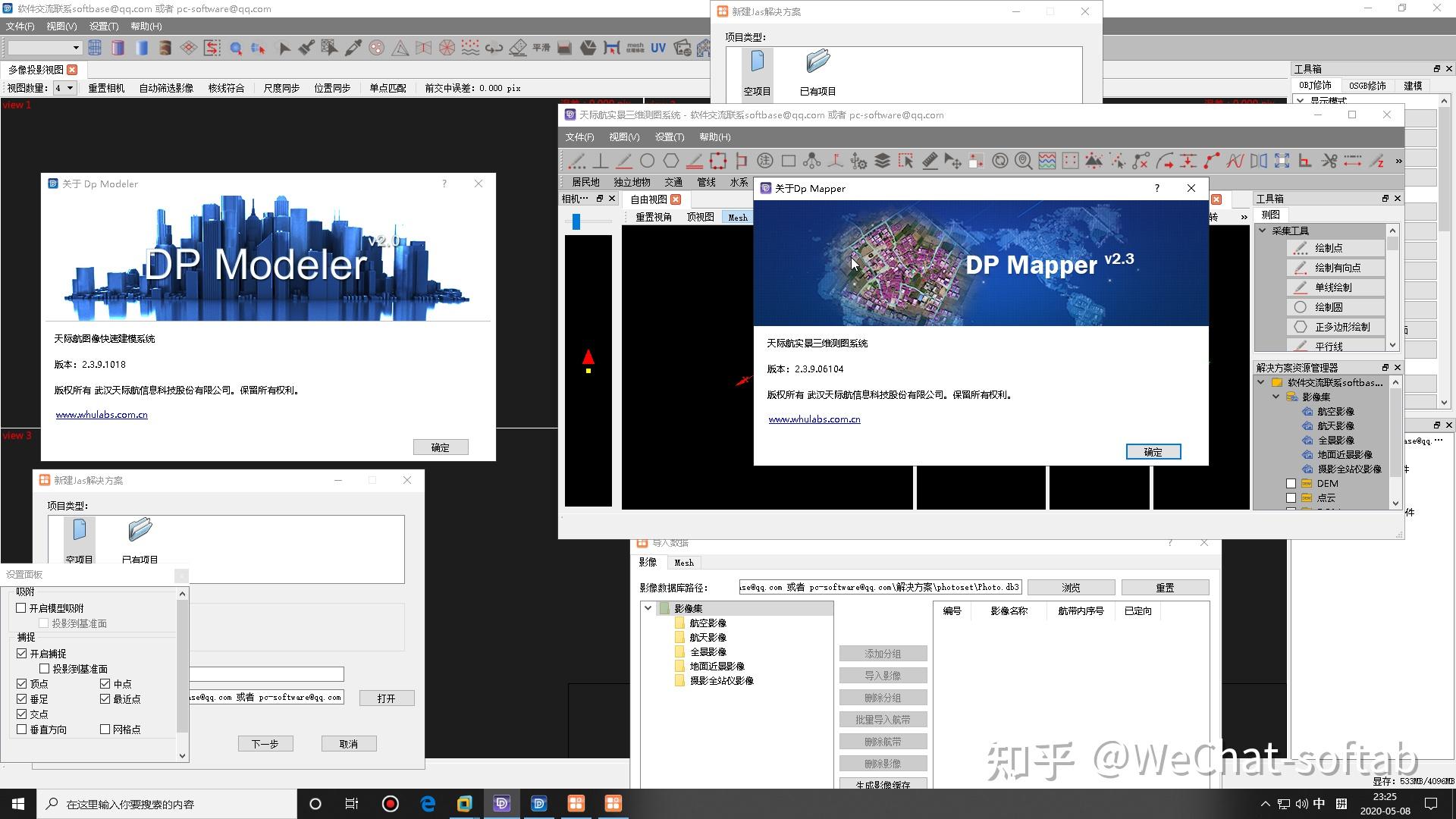The image size is (1456, 819).
Task: Select the eyedropper tool in Modeler toolbar
Action: 353,48
